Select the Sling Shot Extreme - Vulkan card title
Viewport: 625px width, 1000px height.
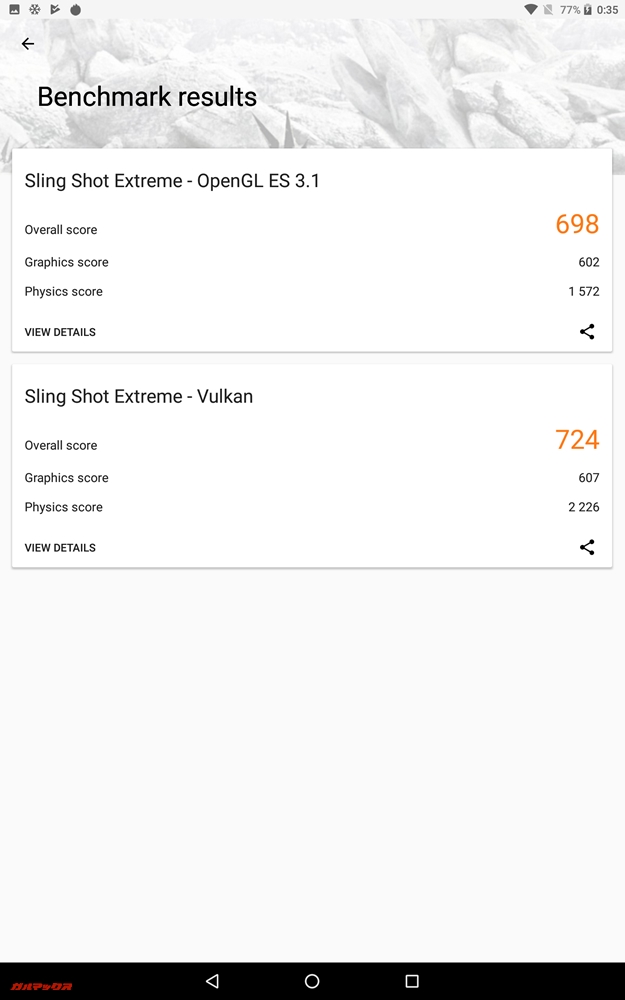[x=139, y=396]
